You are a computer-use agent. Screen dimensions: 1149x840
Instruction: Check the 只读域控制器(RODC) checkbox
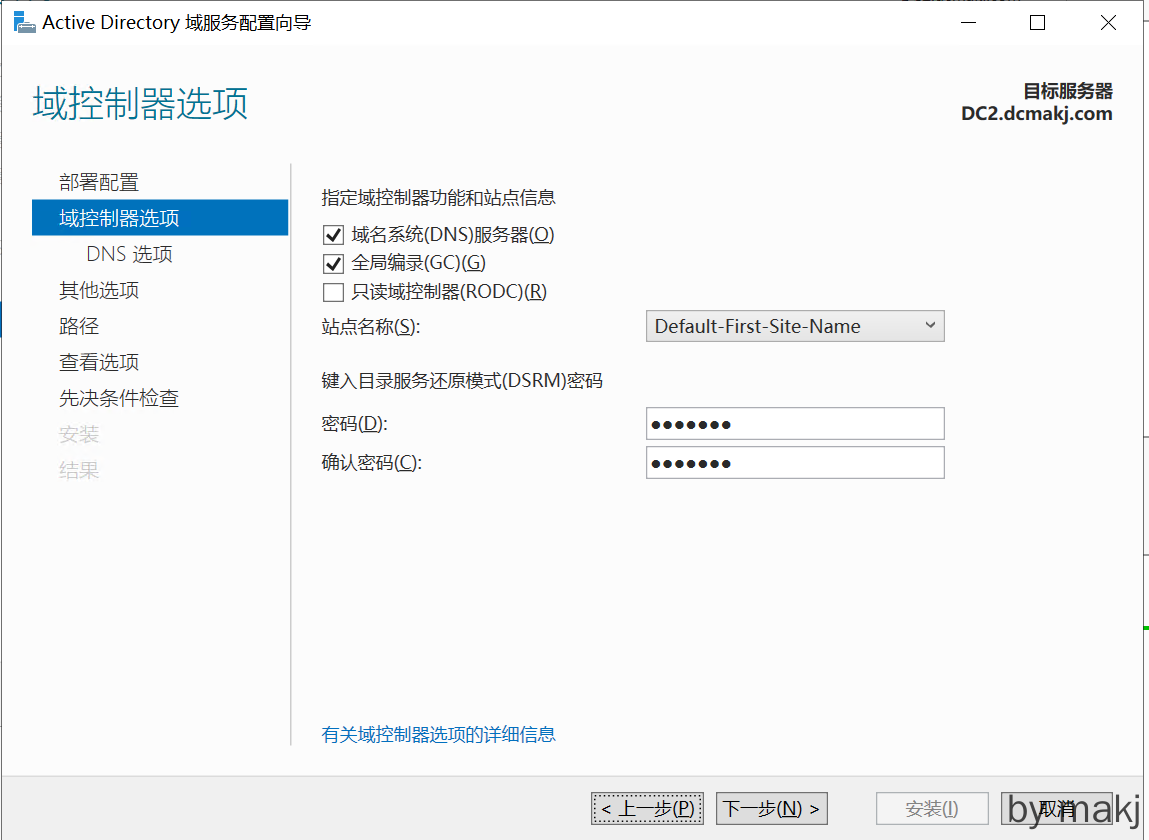pyautogui.click(x=333, y=293)
